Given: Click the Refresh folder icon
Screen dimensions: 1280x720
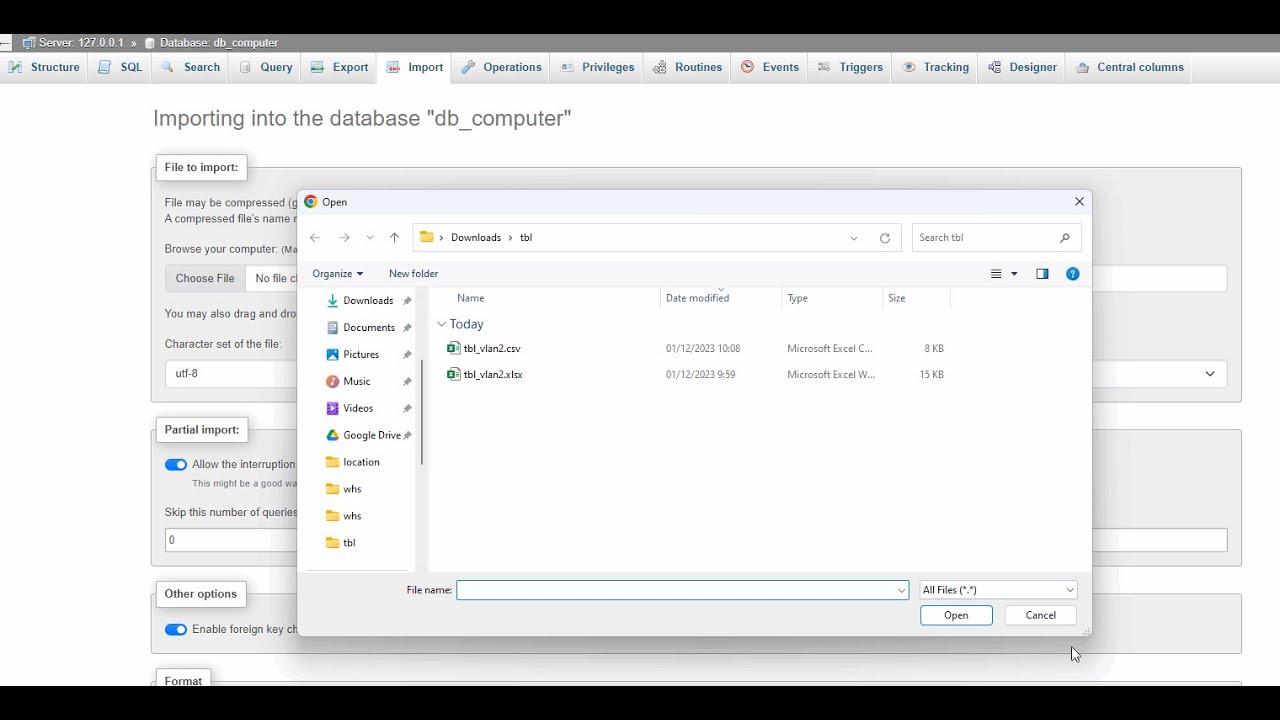Looking at the screenshot, I should [884, 238].
